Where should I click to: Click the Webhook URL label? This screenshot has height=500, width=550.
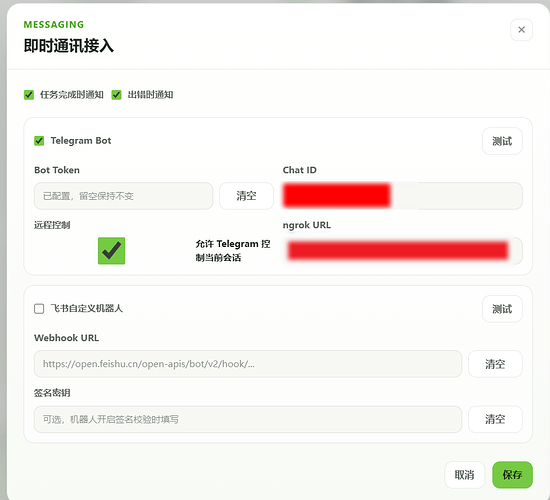point(66,338)
